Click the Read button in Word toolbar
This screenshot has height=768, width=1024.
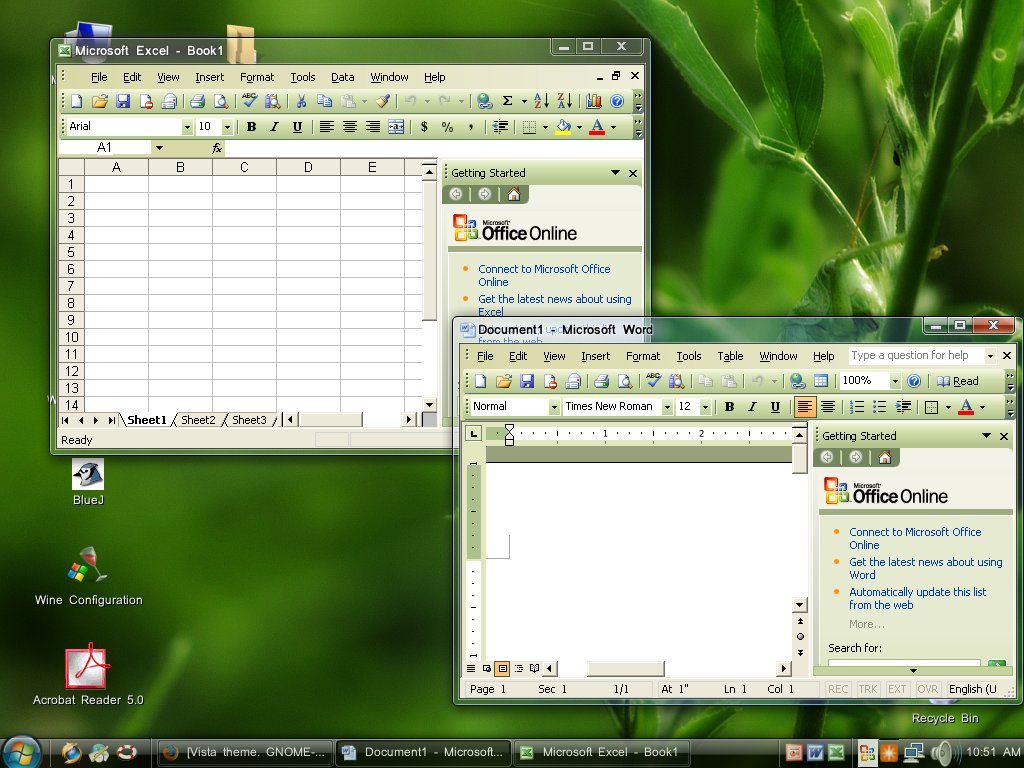point(957,381)
